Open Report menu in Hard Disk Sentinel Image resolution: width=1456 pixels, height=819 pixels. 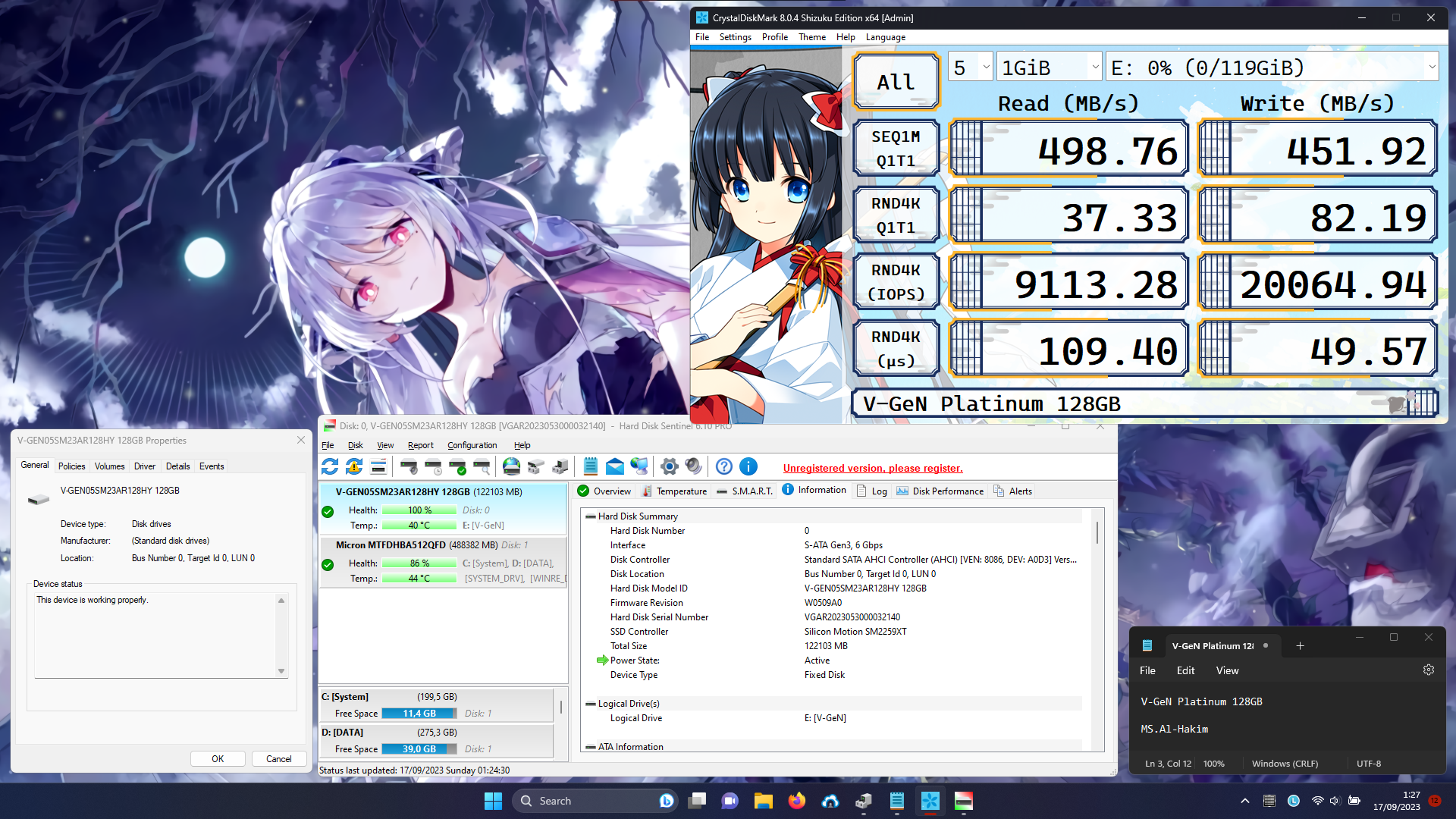point(420,445)
